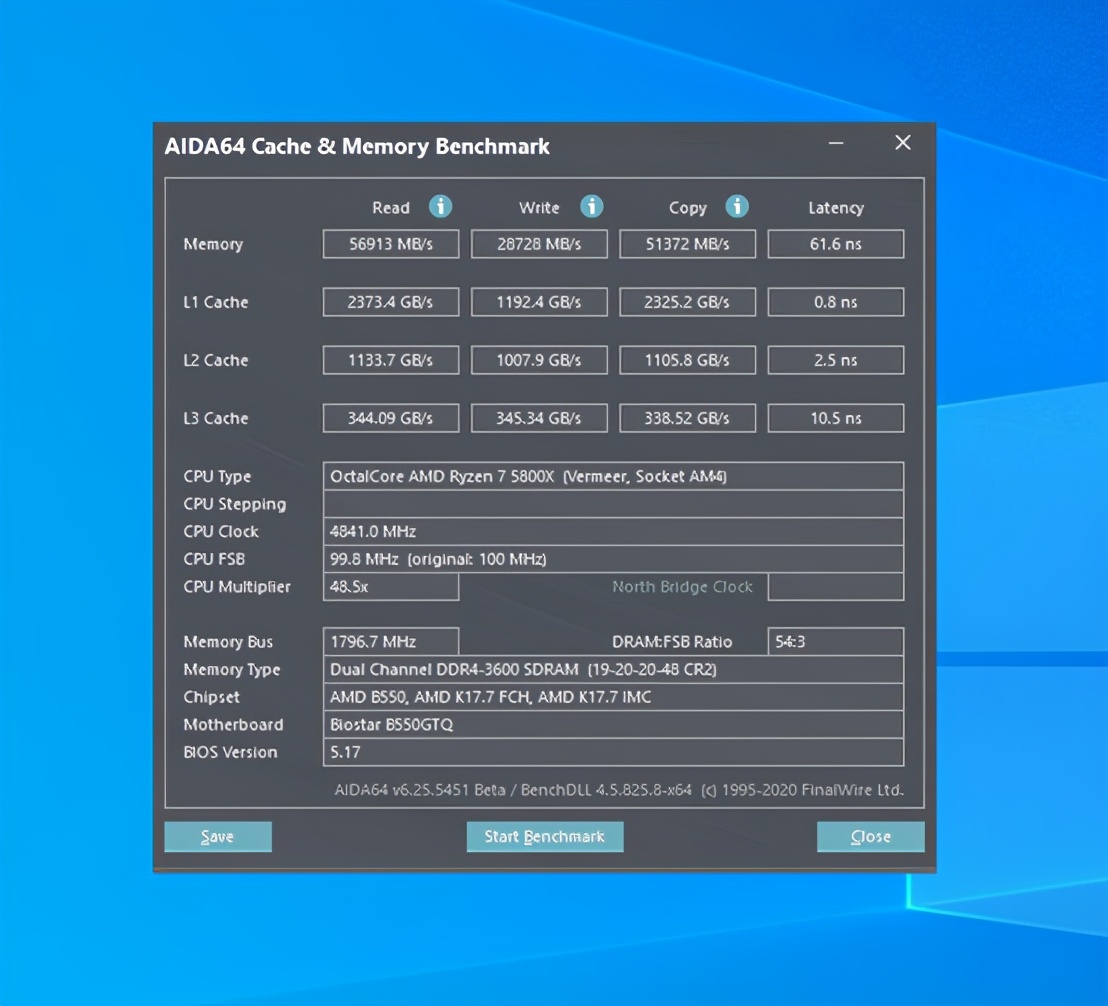Viewport: 1108px width, 1006px height.
Task: Click the Motherboard Biostar B550GTQ field
Action: click(x=613, y=724)
